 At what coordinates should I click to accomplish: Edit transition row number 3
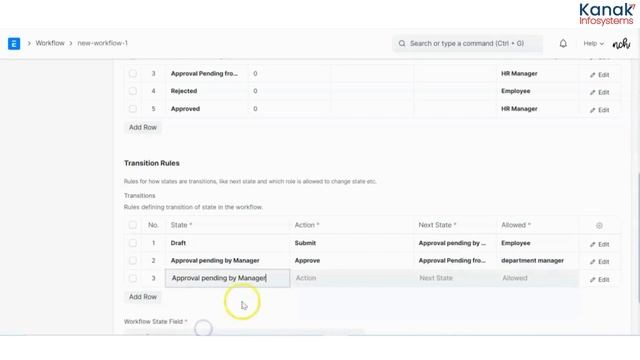(599, 280)
